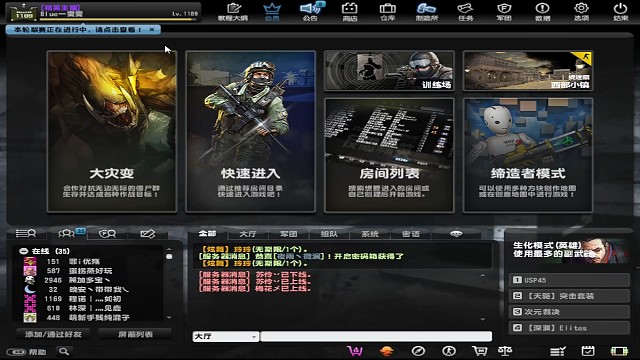Click the checklist icon in bottom bar
Viewport: 640px width, 360px height.
pos(558,351)
